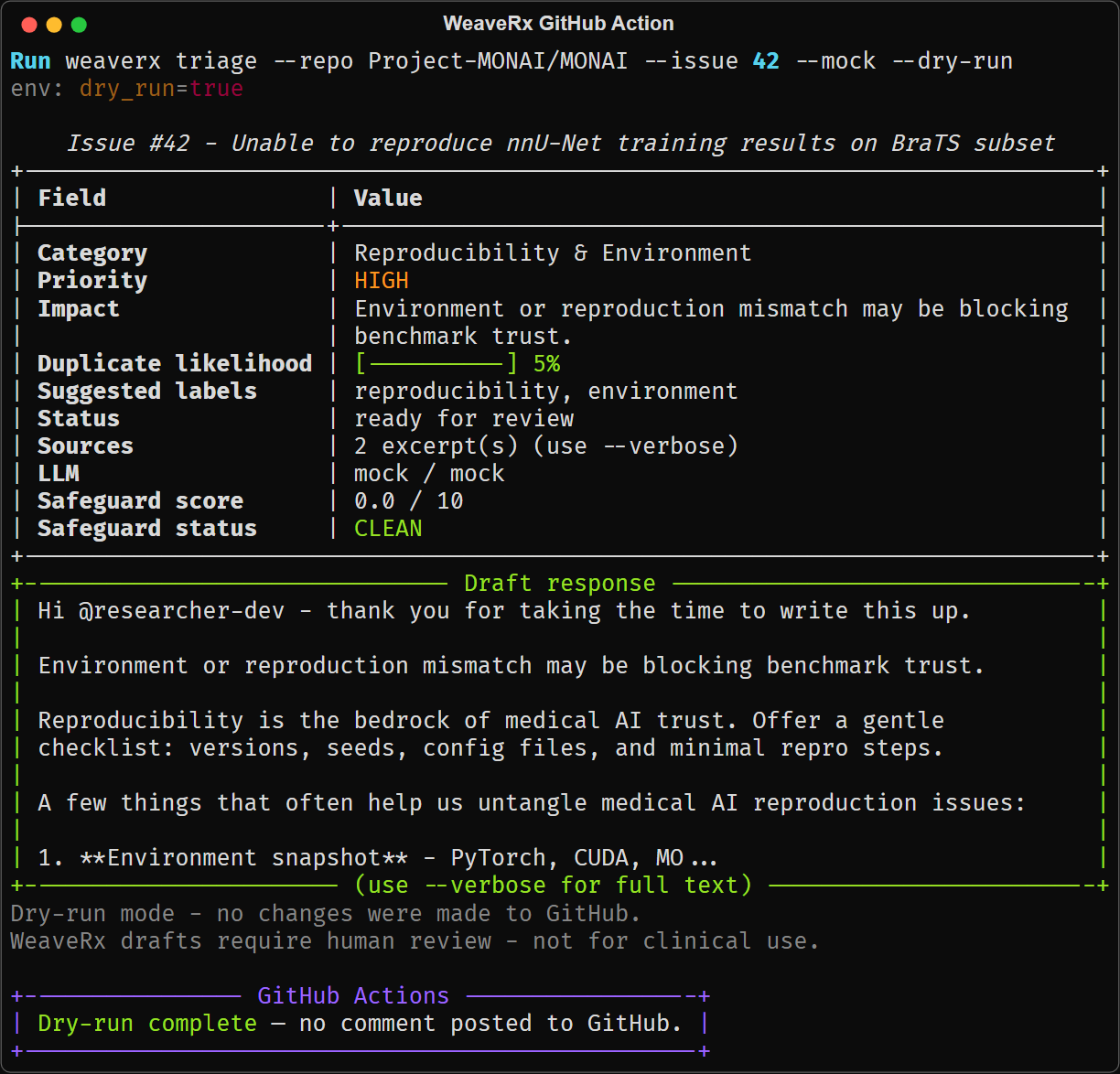Click the orange 'HIGH' priority value
Screen dimensions: 1120x1074
[382, 281]
